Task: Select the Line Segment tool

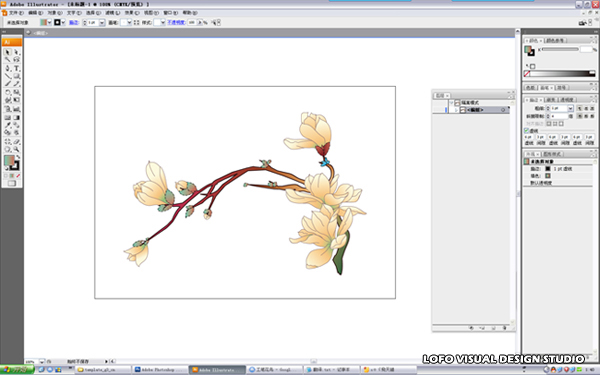Action: [8, 76]
